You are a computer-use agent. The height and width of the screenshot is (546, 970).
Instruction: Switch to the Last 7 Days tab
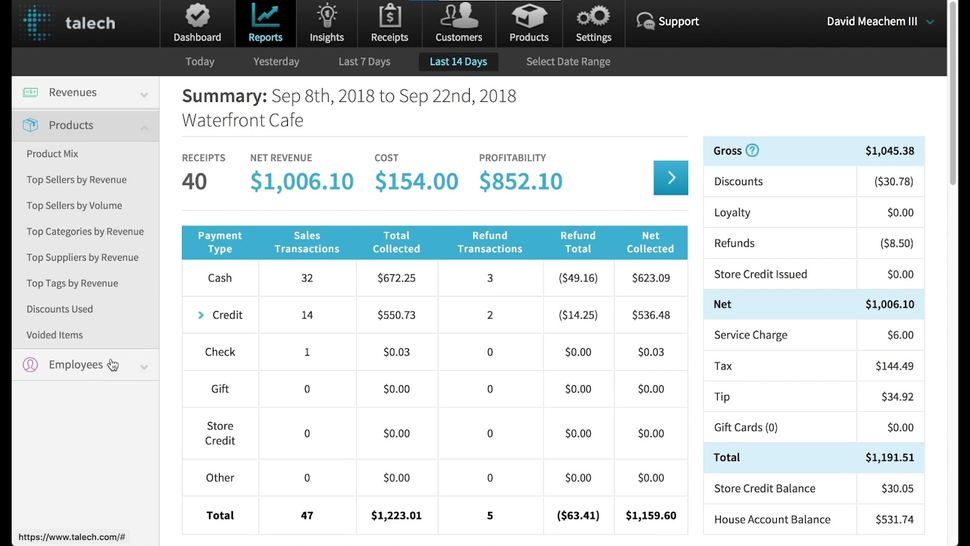coord(364,62)
